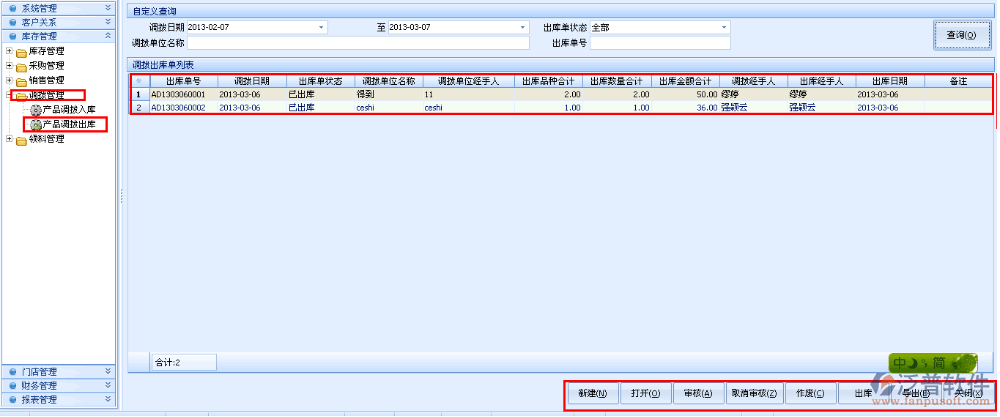Click the 领料管理 folder icon
The image size is (1000, 417).
pos(21,140)
